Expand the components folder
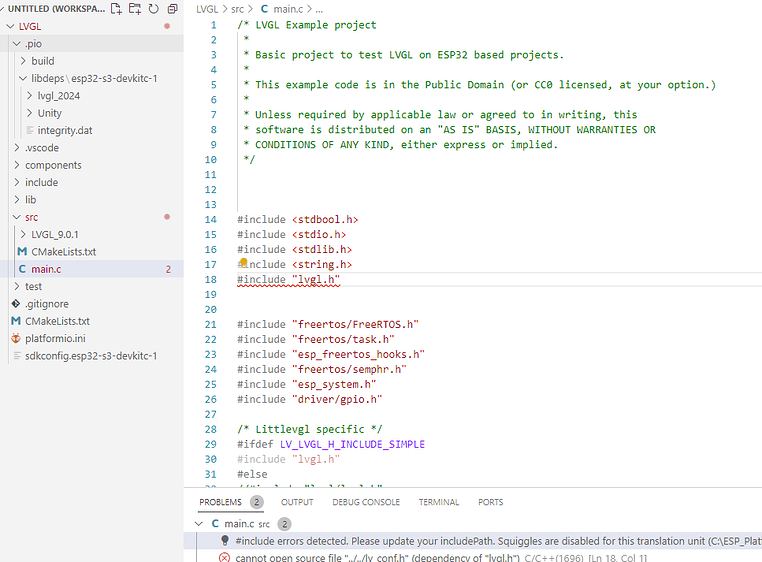This screenshot has height=562, width=762. (x=17, y=165)
